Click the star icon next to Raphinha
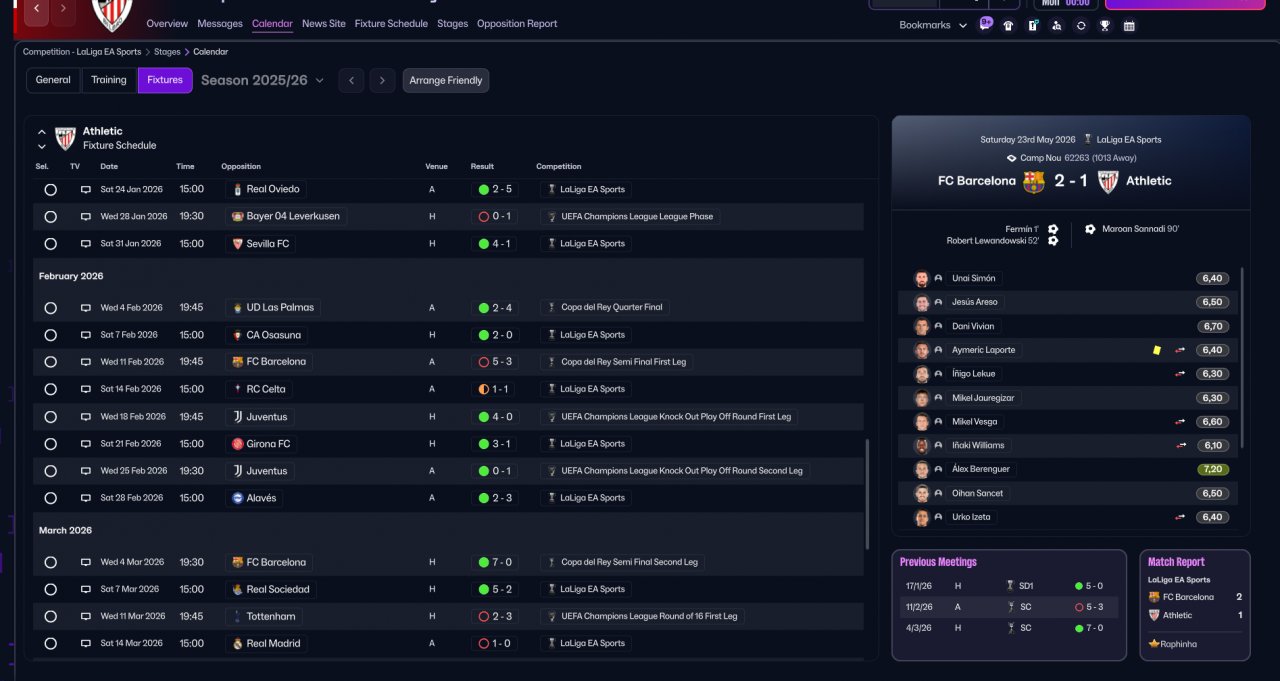This screenshot has width=1280, height=681. [1154, 644]
